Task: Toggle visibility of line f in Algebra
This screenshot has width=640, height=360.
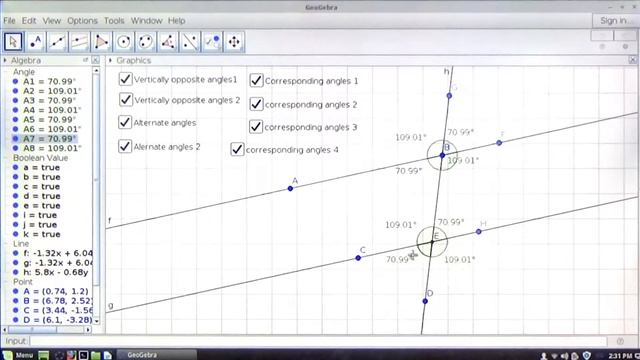Action: tap(16, 253)
